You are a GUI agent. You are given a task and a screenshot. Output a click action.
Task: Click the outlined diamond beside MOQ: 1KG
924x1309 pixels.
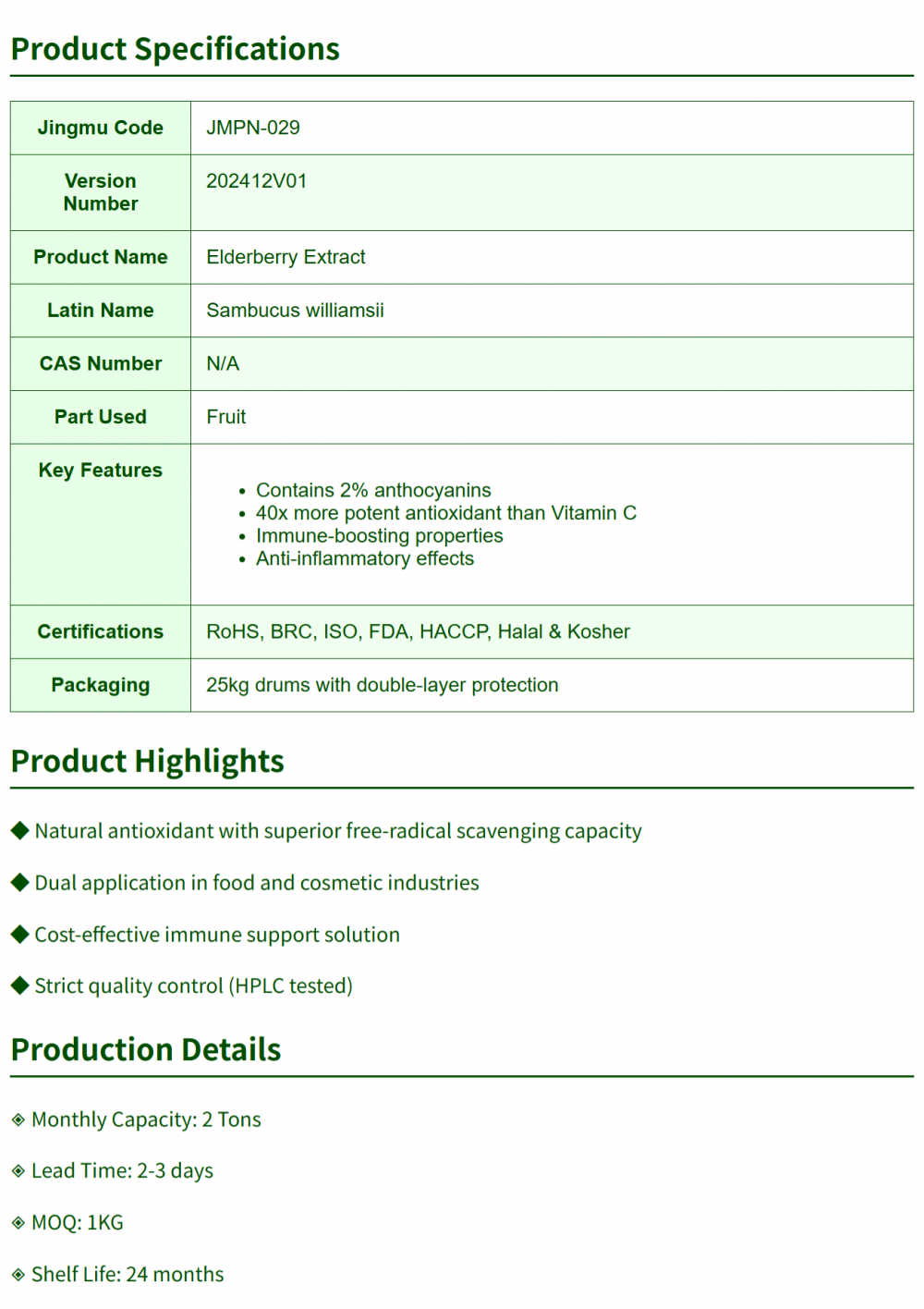tap(18, 1223)
